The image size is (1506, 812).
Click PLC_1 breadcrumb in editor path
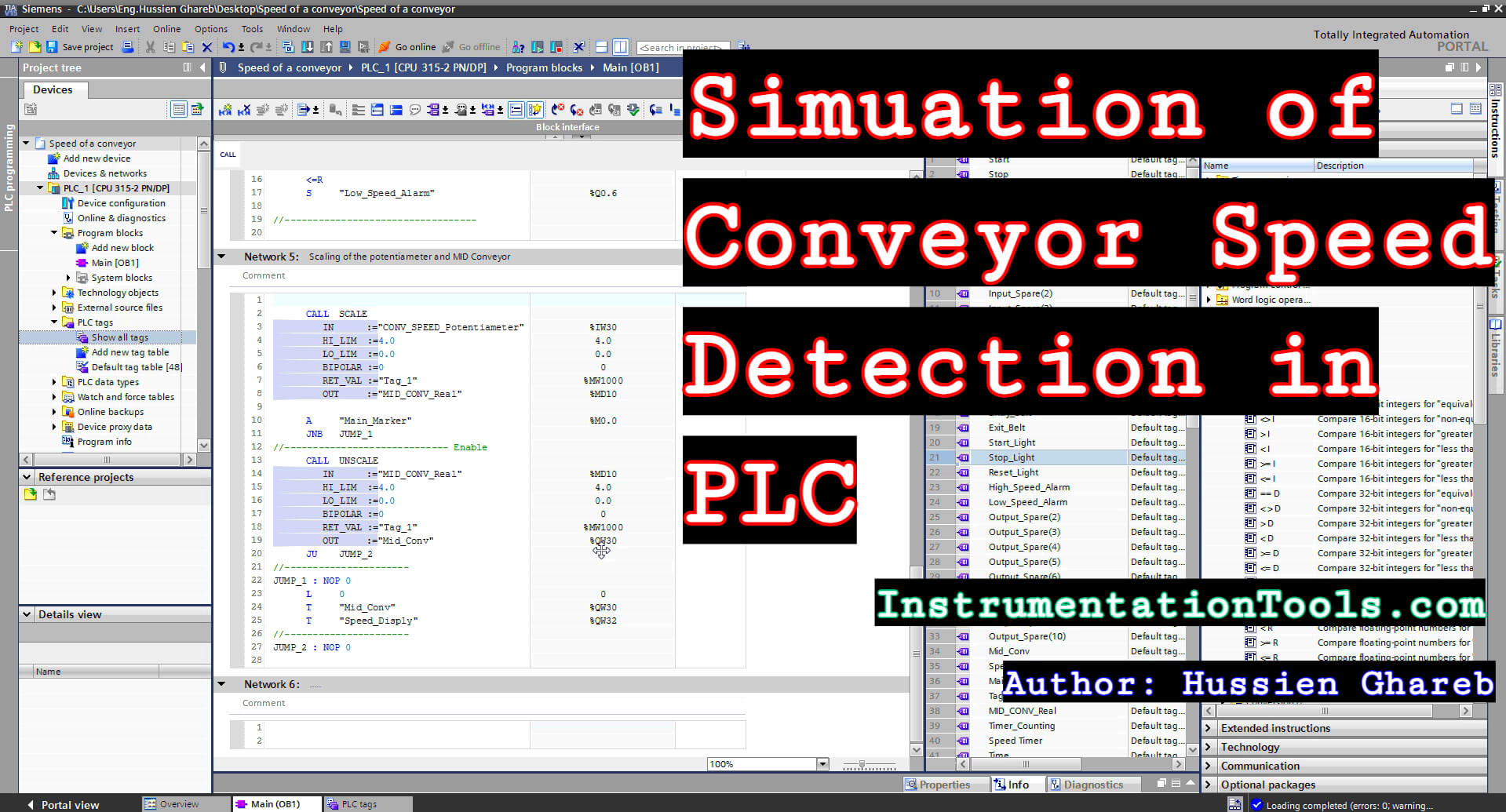(424, 67)
